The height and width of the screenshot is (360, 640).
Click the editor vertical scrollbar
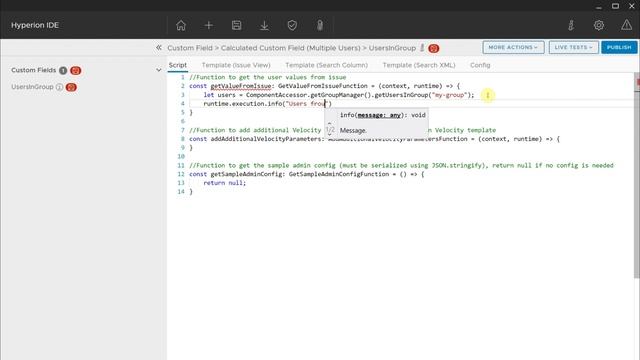(x=637, y=176)
